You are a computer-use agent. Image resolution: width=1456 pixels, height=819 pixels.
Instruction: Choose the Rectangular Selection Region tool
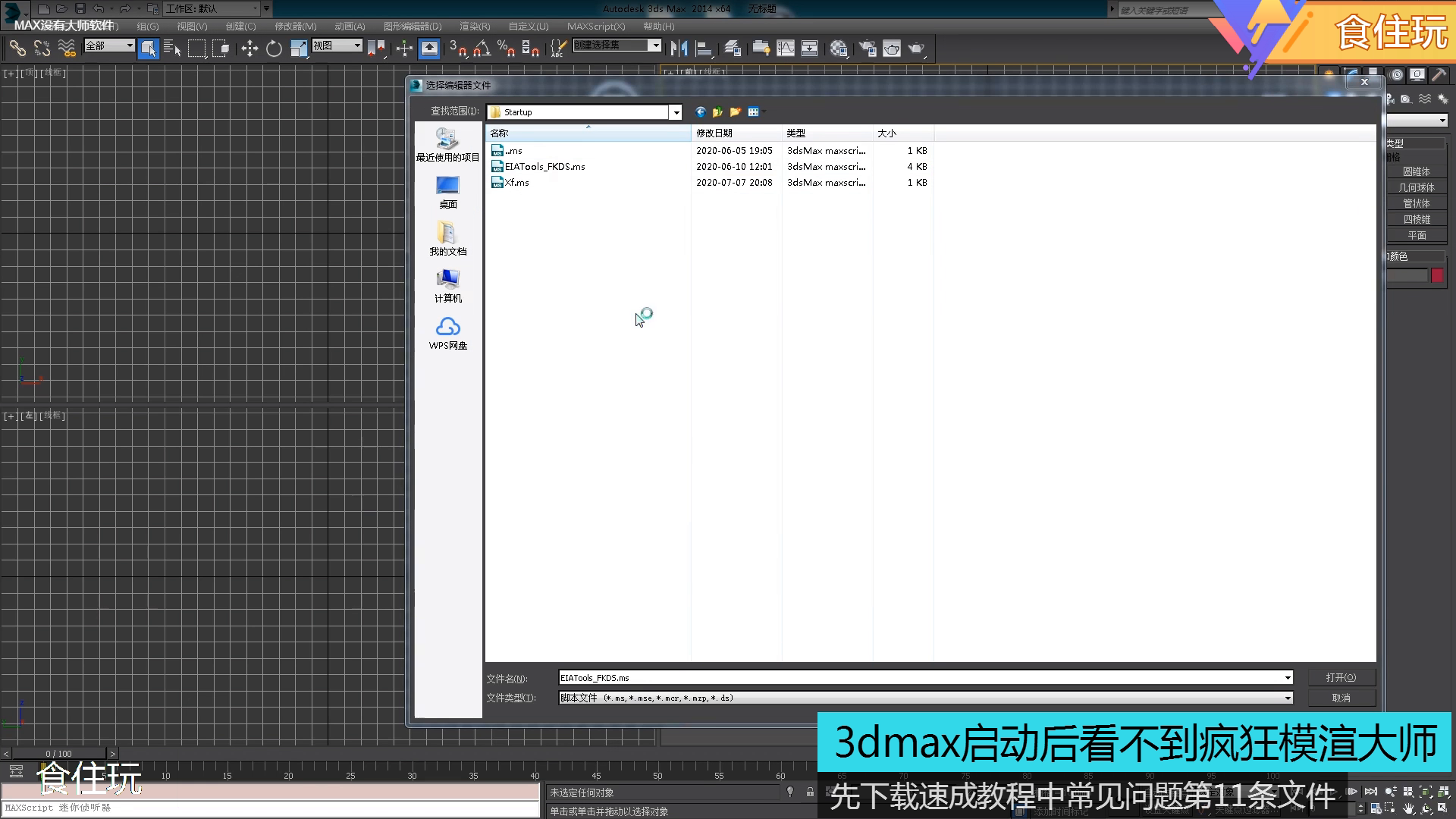pos(196,49)
